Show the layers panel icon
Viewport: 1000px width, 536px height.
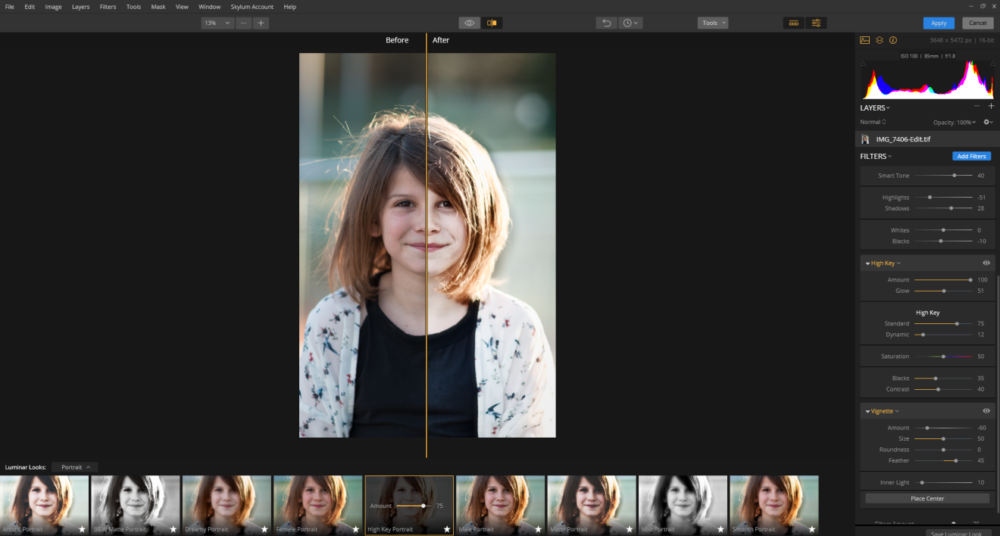879,40
